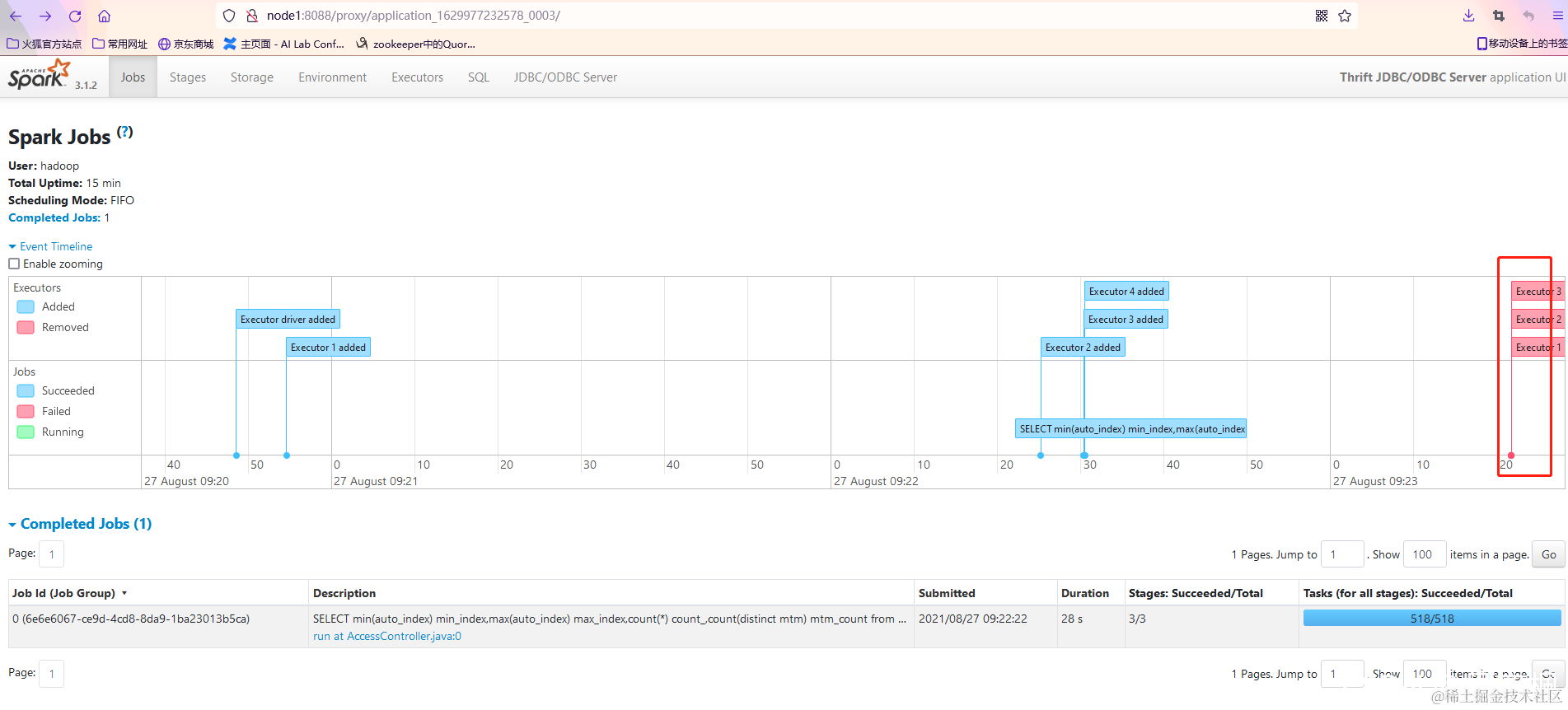Open the QR code icon in address bar
Viewport: 1568px width, 710px height.
[1322, 16]
